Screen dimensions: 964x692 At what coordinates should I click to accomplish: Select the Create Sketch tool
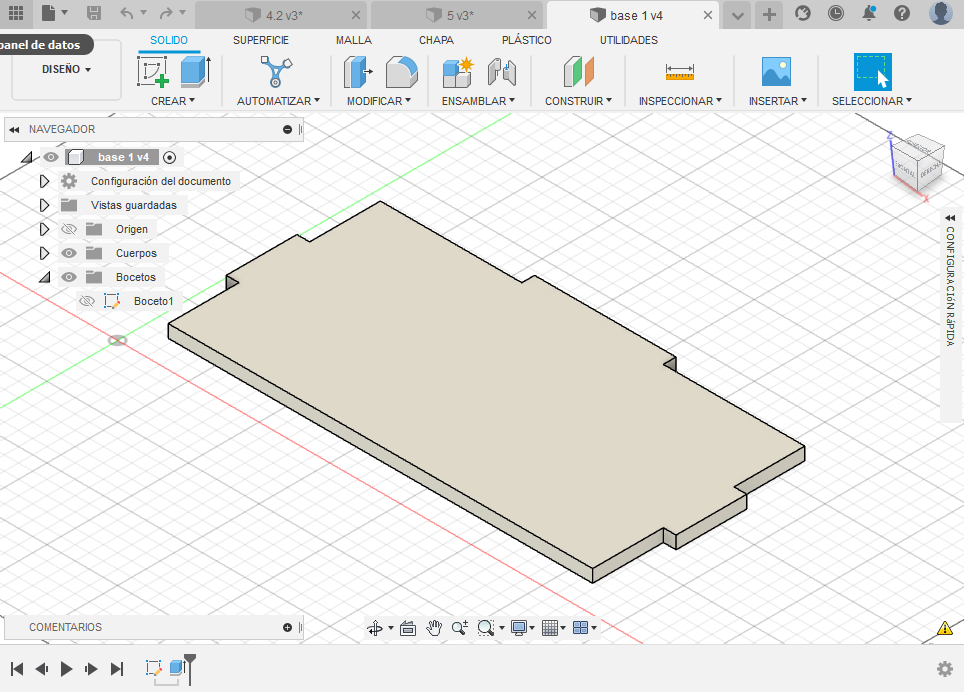click(152, 71)
